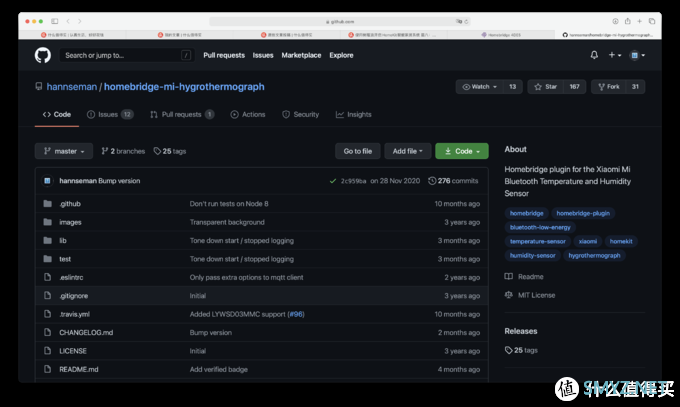Image resolution: width=680 pixels, height=407 pixels.
Task: Fork this repository
Action: coord(608,87)
